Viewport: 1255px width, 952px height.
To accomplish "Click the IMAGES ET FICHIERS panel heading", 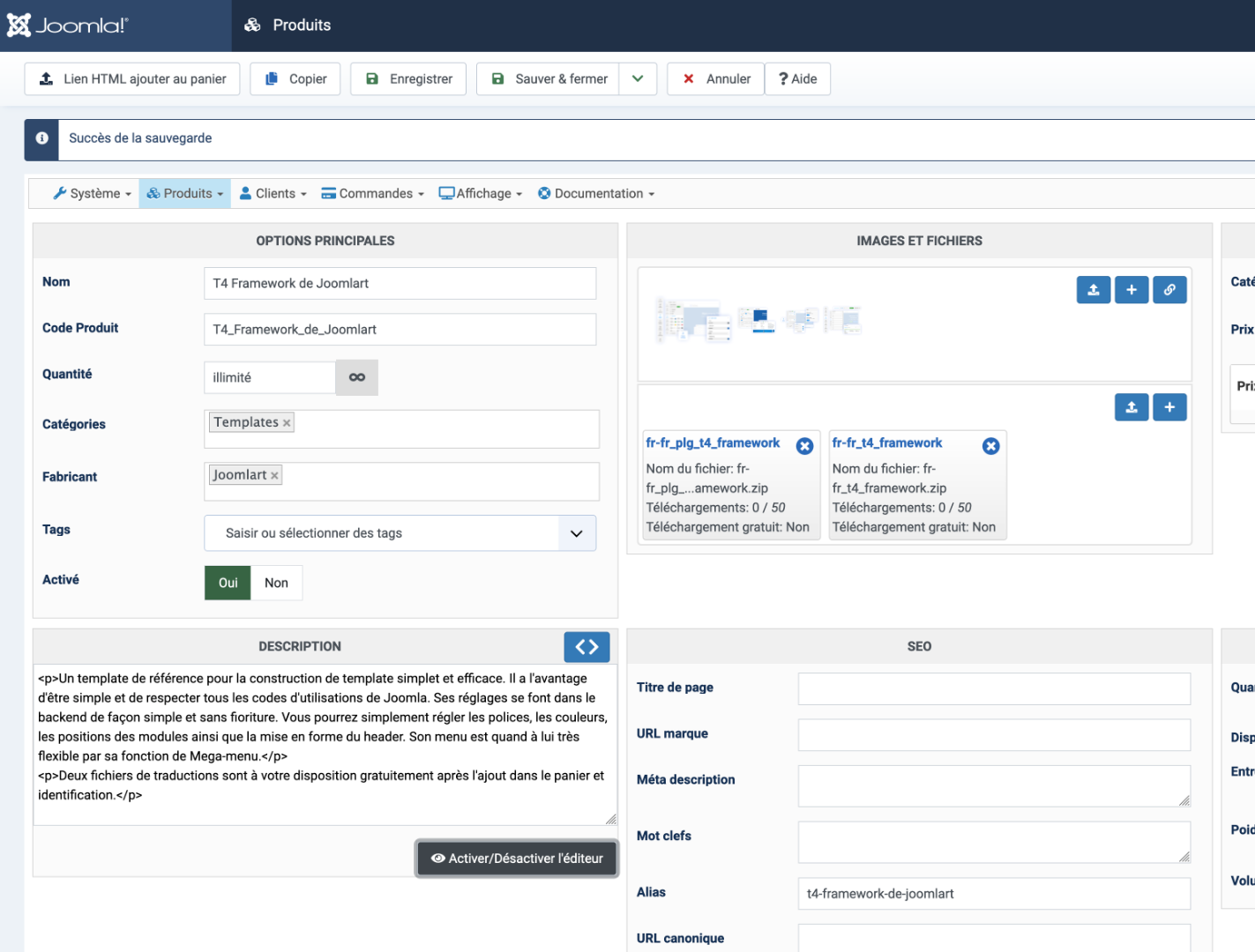I will pyautogui.click(x=919, y=241).
